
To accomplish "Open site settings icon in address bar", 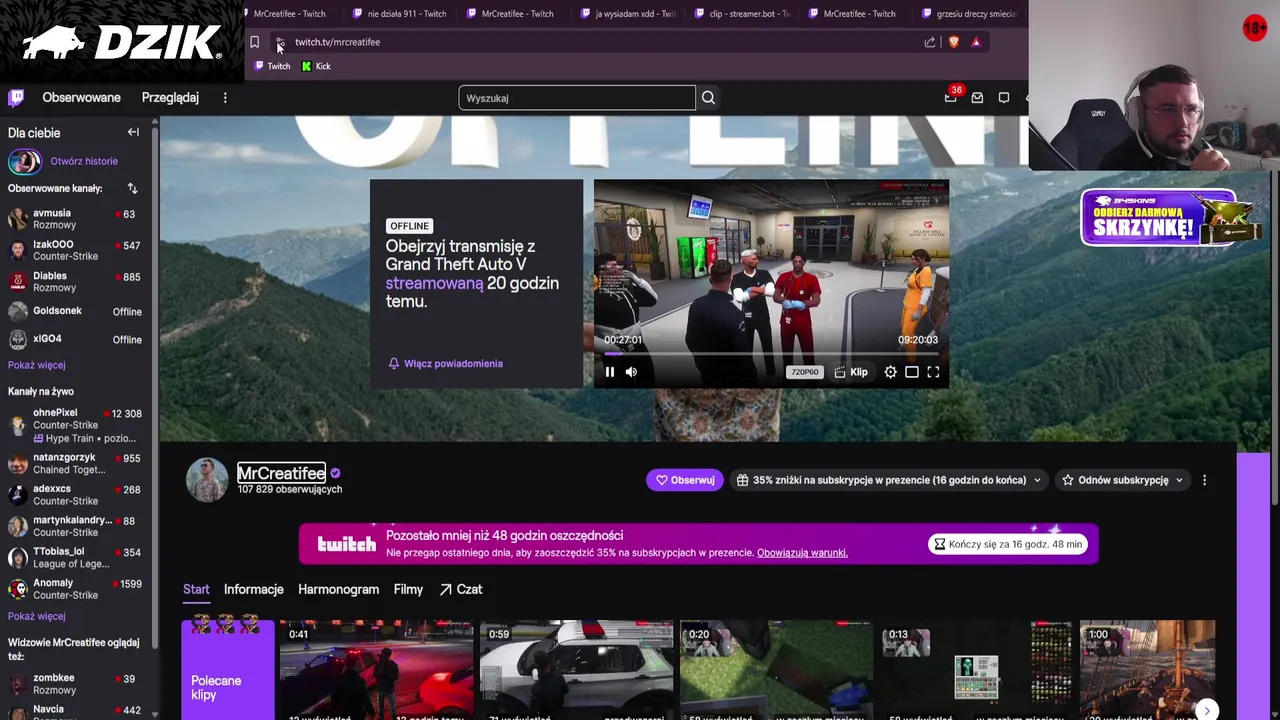I will click(x=280, y=42).
